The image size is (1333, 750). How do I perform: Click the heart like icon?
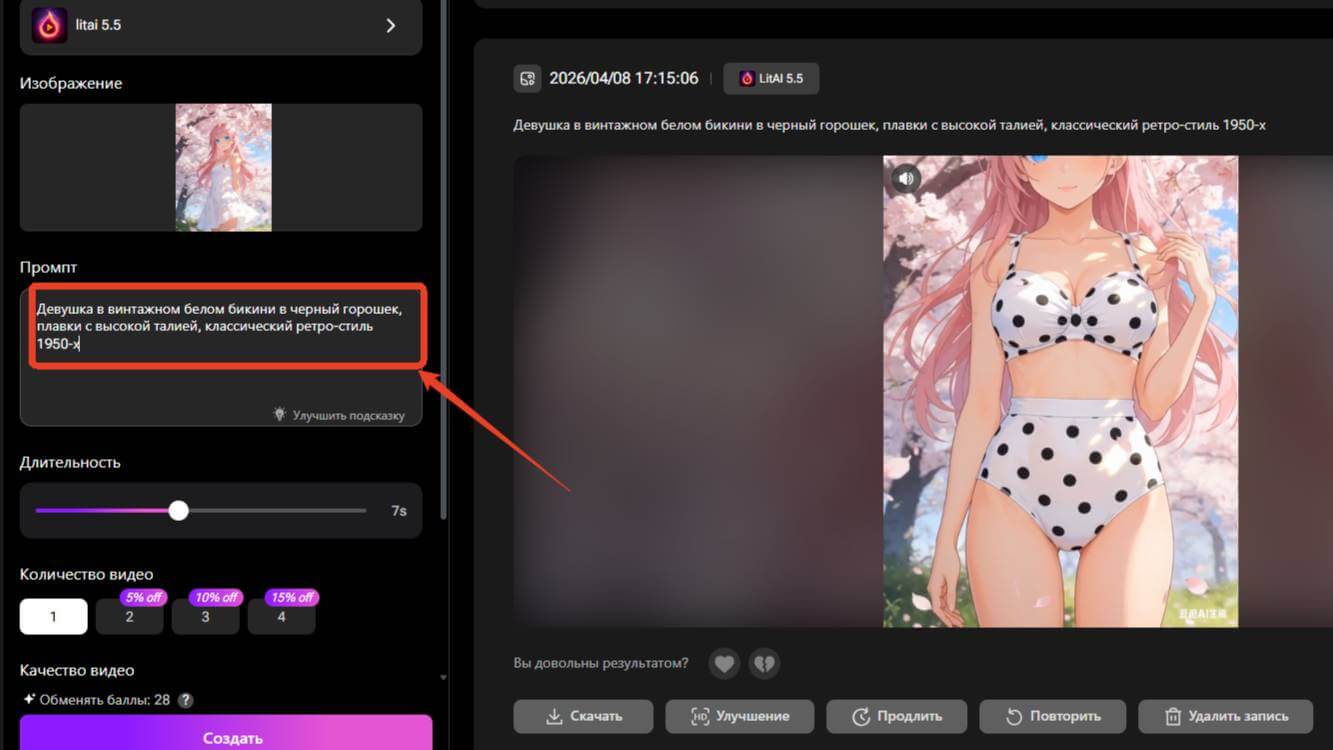click(x=724, y=663)
